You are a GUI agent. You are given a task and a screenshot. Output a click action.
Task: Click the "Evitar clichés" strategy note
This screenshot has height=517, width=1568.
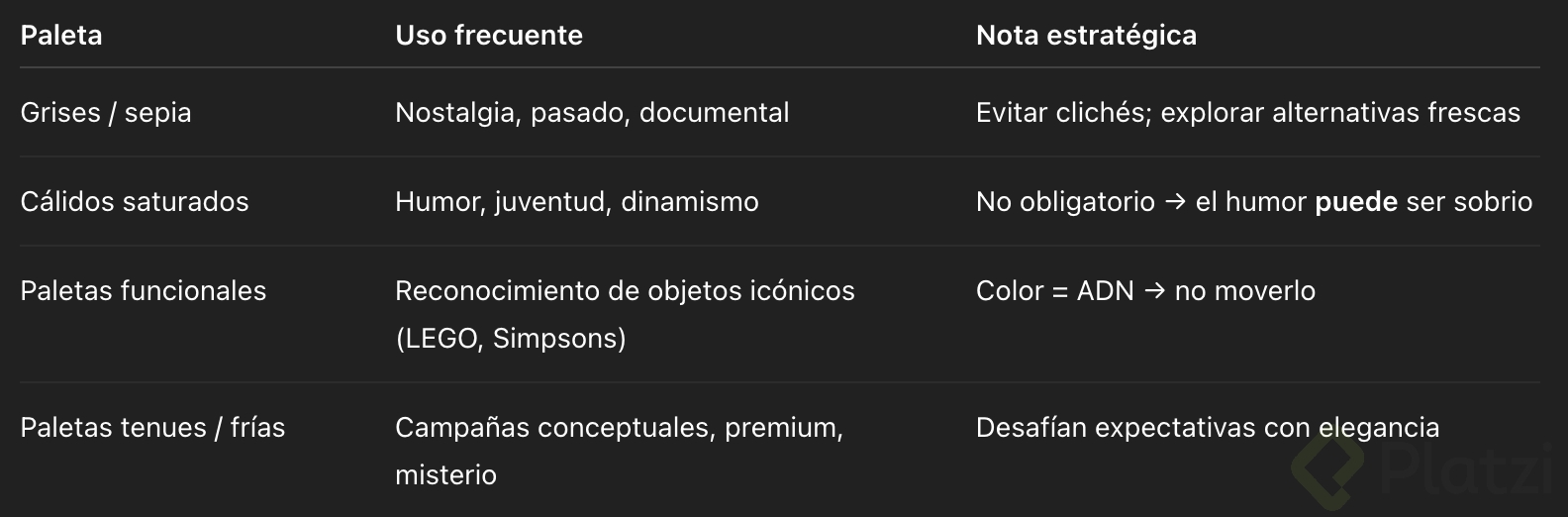click(1247, 113)
